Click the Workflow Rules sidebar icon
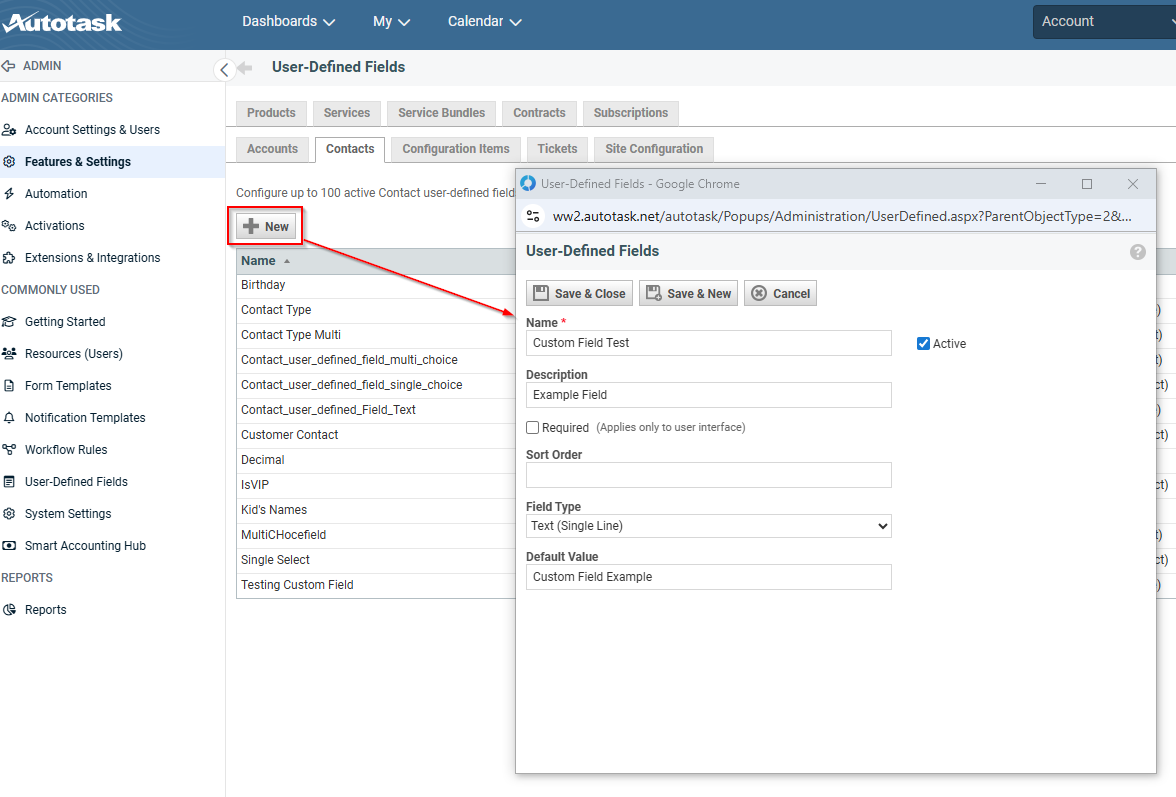This screenshot has width=1176, height=797. tap(9, 450)
